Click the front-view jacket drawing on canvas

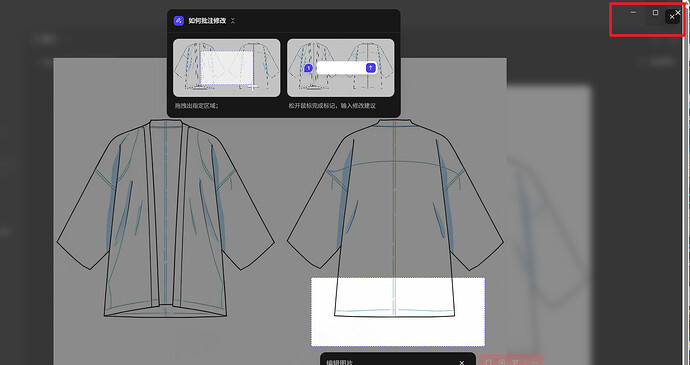tap(165, 218)
